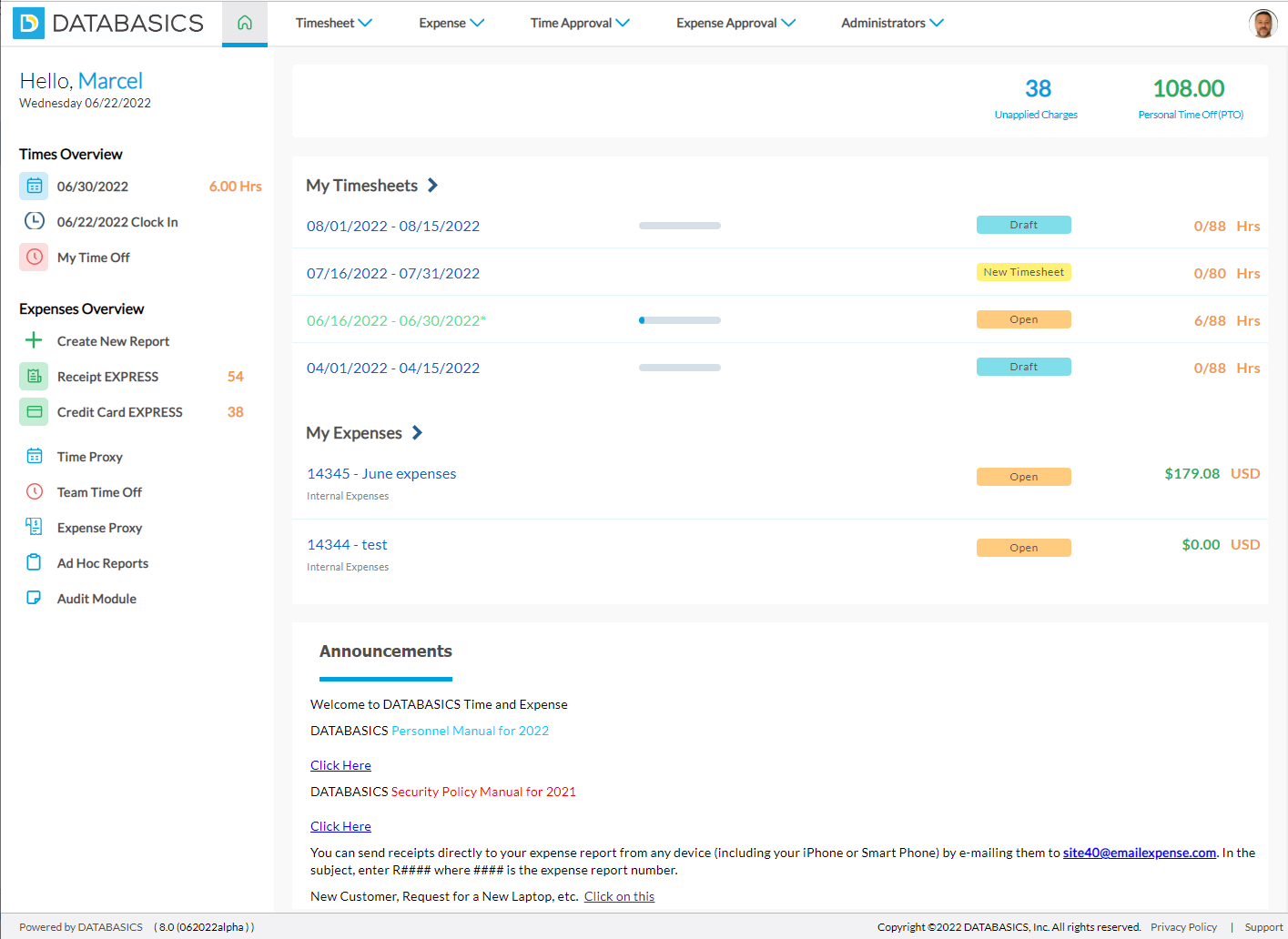
Task: Open Audit Module
Action: (97, 599)
